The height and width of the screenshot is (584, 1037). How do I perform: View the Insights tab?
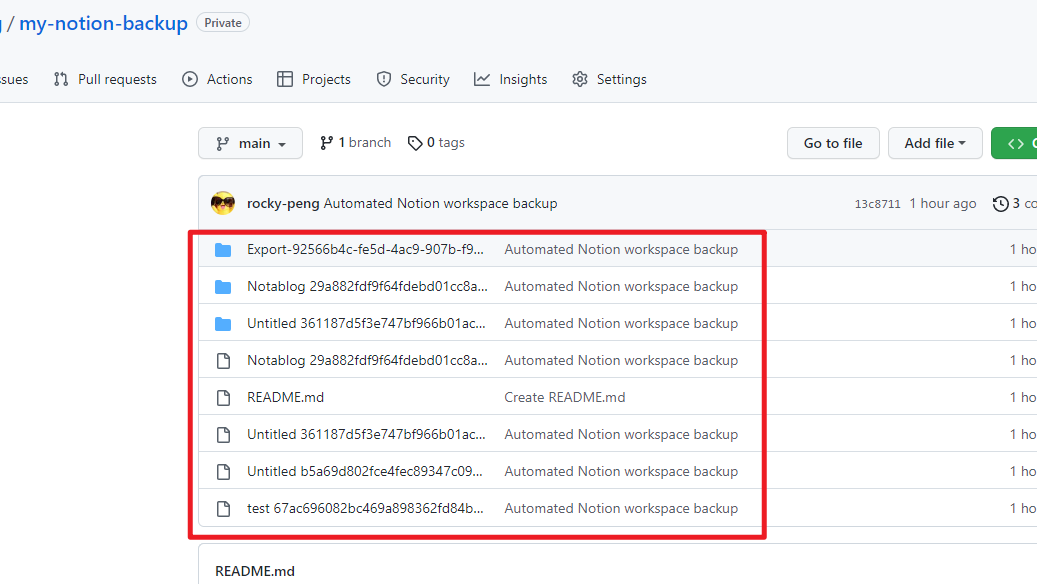click(x=511, y=79)
